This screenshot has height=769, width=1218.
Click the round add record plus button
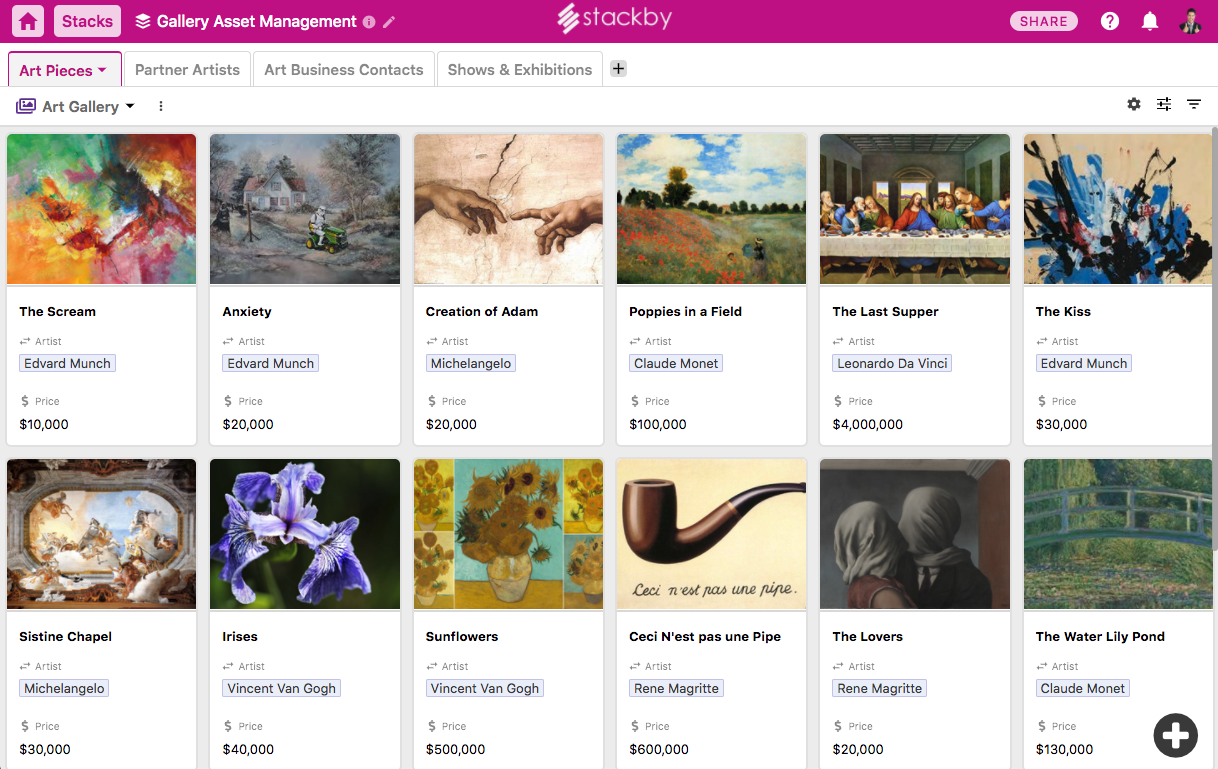coord(1175,735)
